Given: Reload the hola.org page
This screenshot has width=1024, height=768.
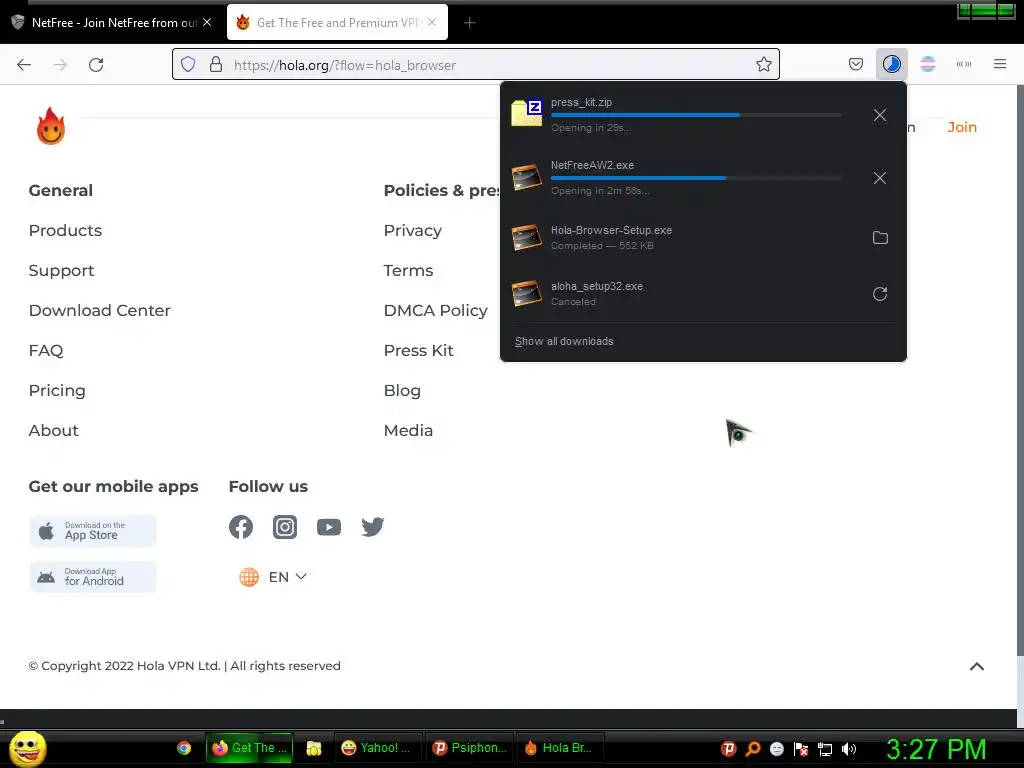Looking at the screenshot, I should 96,65.
